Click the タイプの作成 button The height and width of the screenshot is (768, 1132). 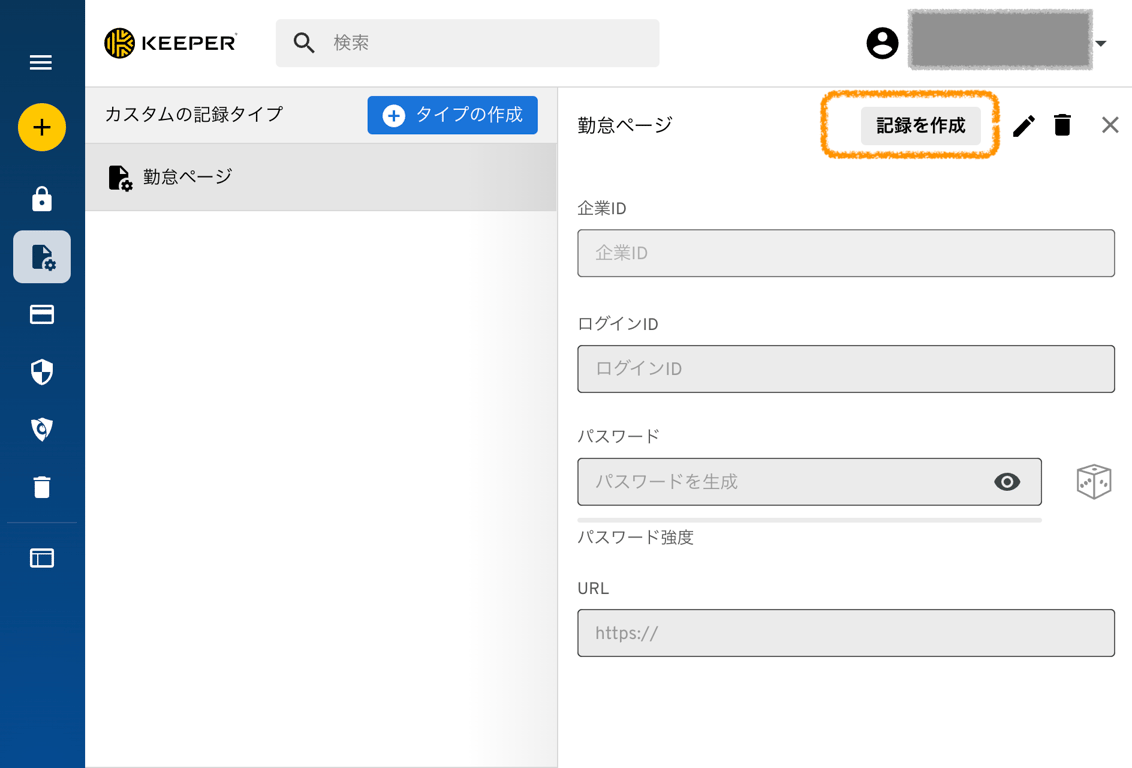click(452, 115)
